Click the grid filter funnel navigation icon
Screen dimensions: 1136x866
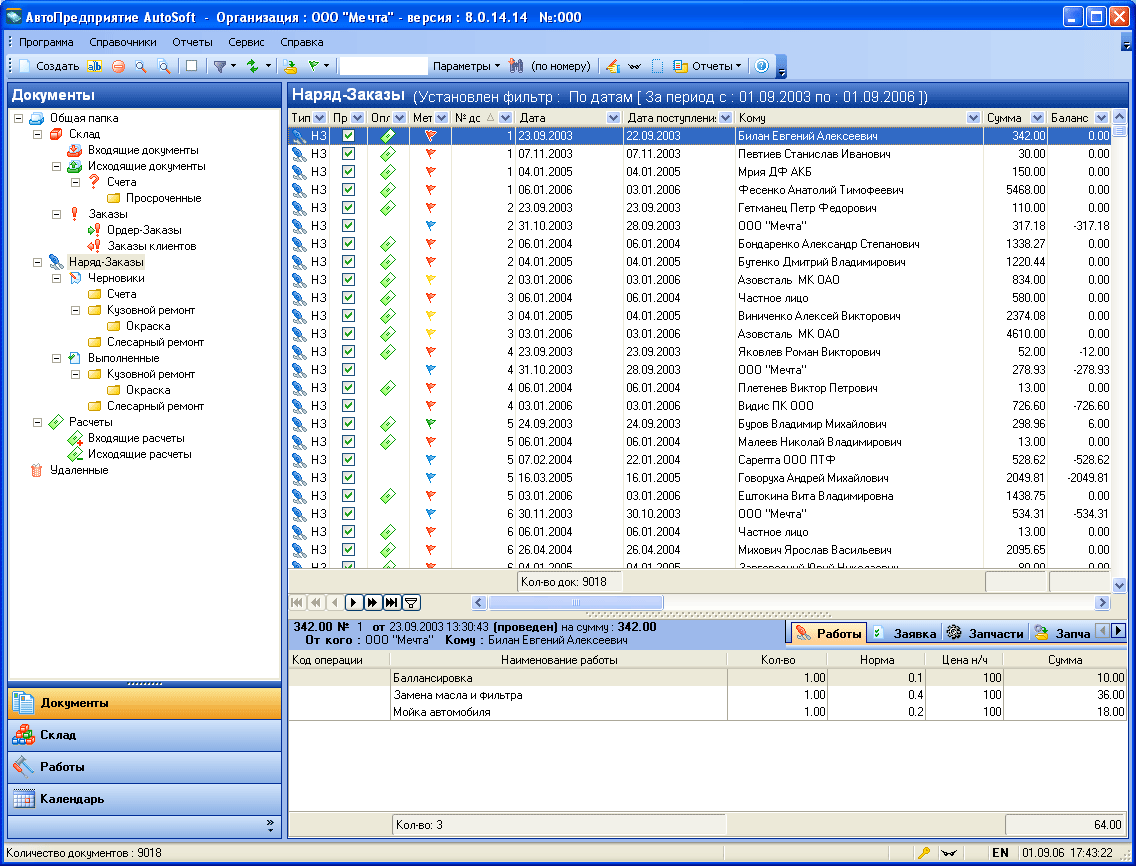point(411,602)
